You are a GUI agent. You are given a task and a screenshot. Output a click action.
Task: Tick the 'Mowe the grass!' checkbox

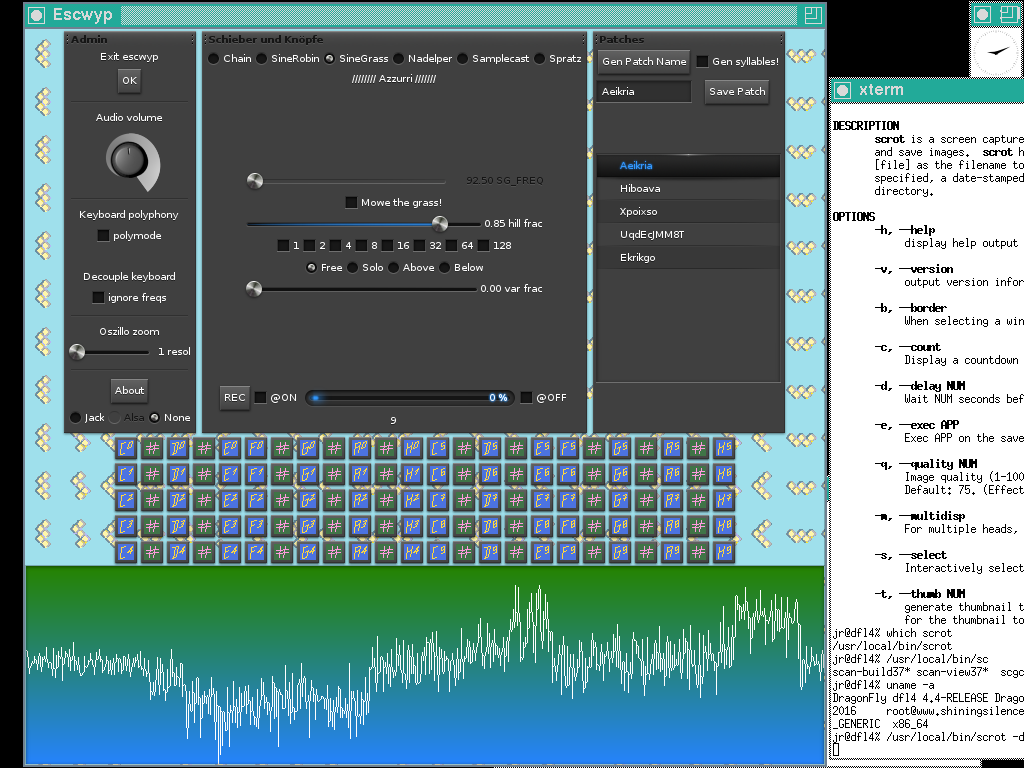click(x=351, y=203)
